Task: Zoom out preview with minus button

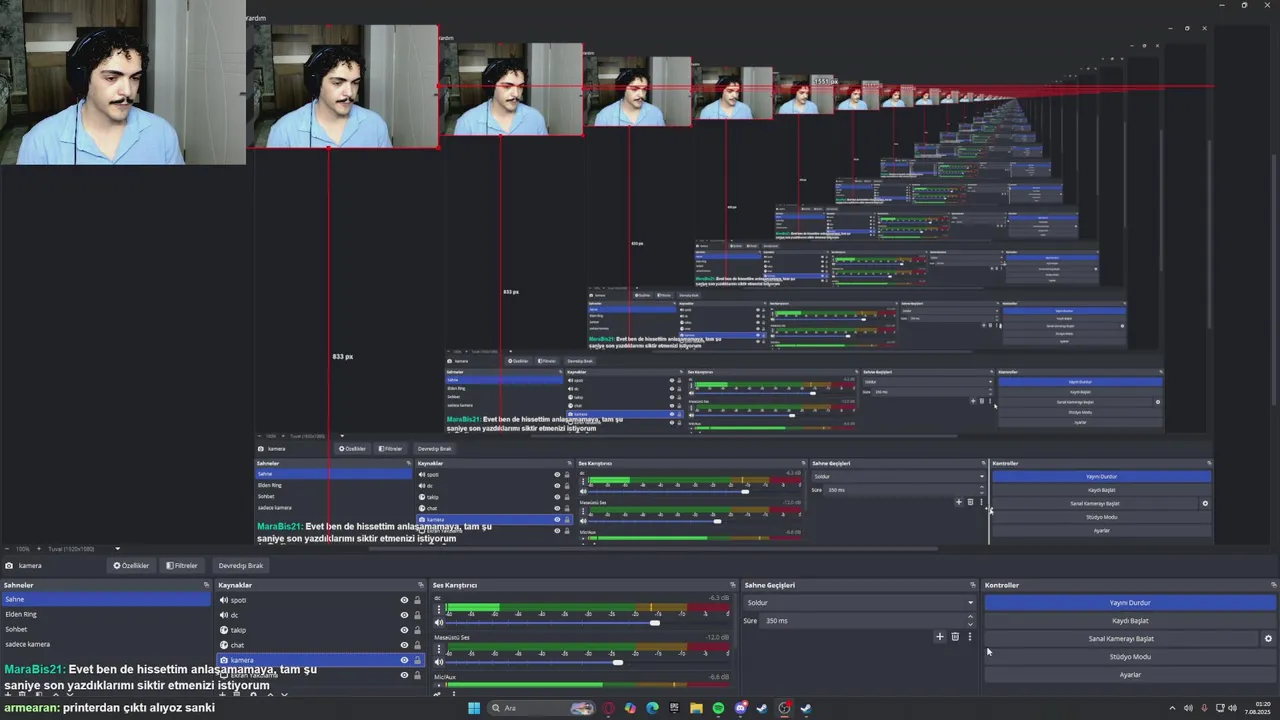Action: pyautogui.click(x=8, y=549)
